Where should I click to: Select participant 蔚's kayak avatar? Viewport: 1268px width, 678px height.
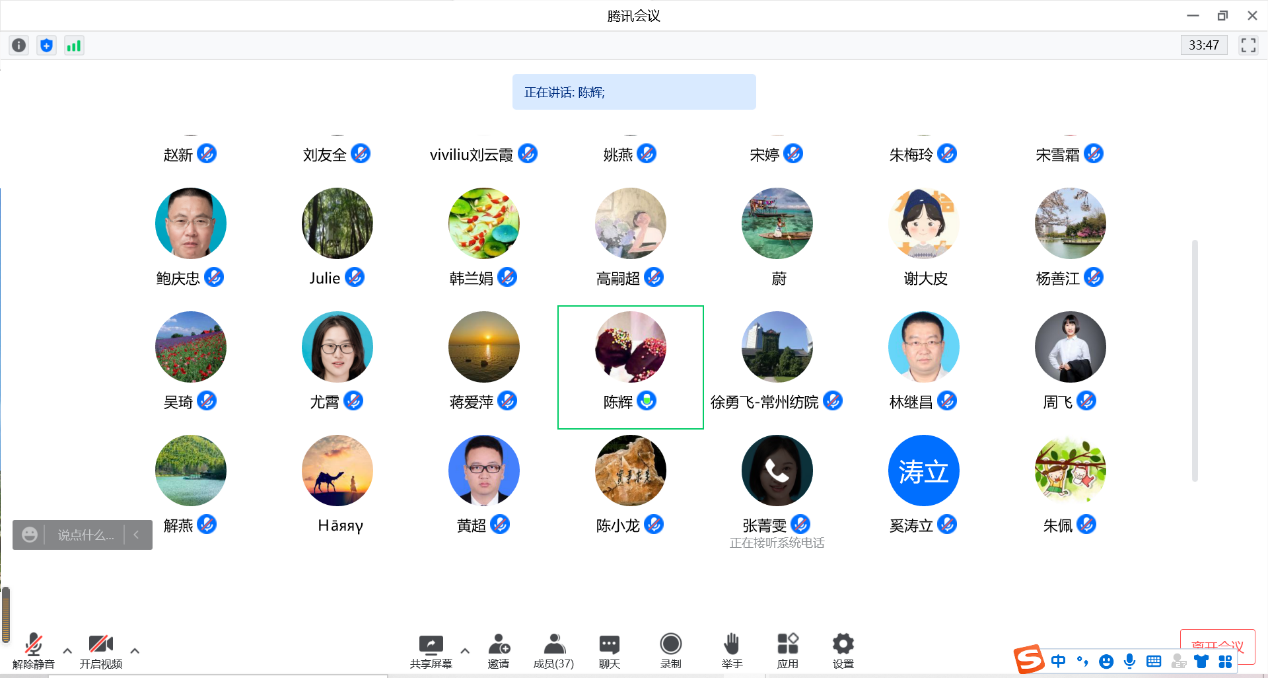(x=777, y=224)
